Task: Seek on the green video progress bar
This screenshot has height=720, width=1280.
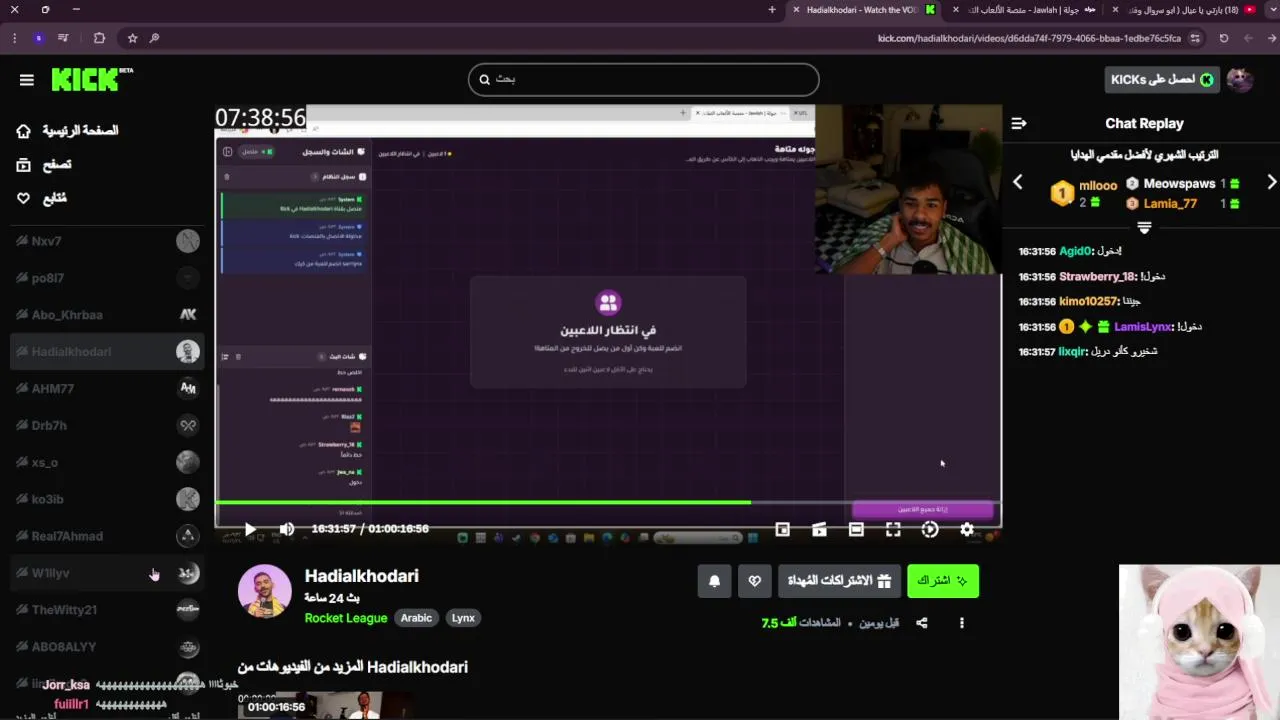Action: [608, 502]
